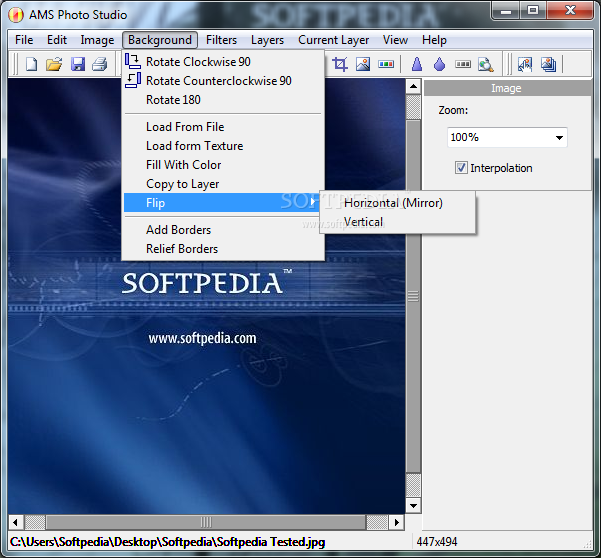601x558 pixels.
Task: Open the File menu
Action: tap(24, 40)
